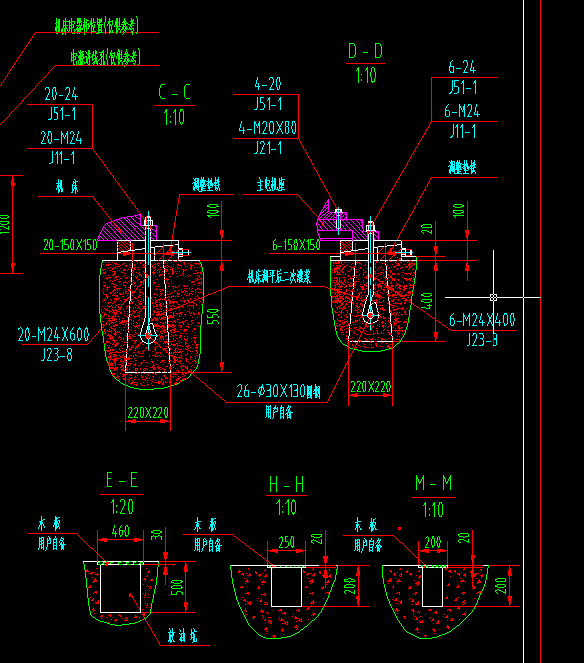Select 'J11-1' below the 6-M24 label
Image resolution: width=584 pixels, height=663 pixels.
(x=463, y=132)
